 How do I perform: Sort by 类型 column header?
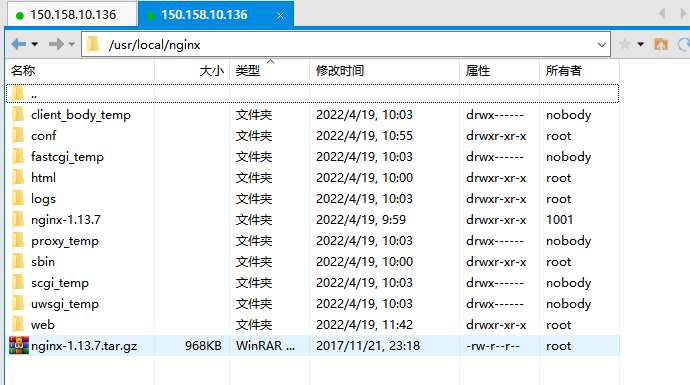269,70
